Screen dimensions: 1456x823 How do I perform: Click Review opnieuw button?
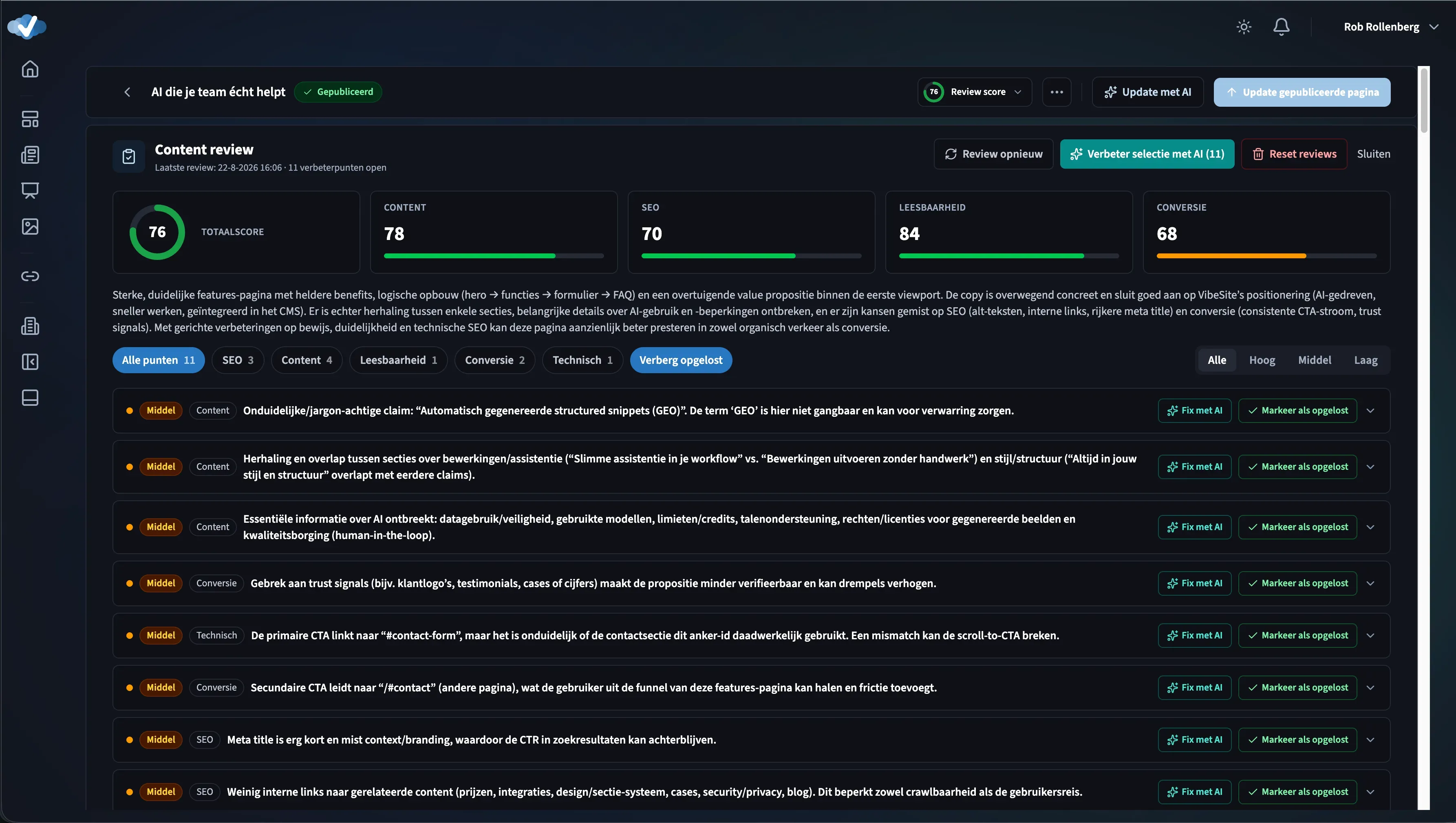click(993, 154)
